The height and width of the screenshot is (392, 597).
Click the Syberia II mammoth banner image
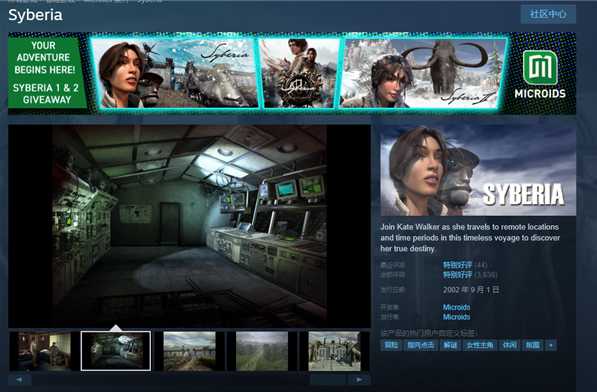pyautogui.click(x=423, y=73)
